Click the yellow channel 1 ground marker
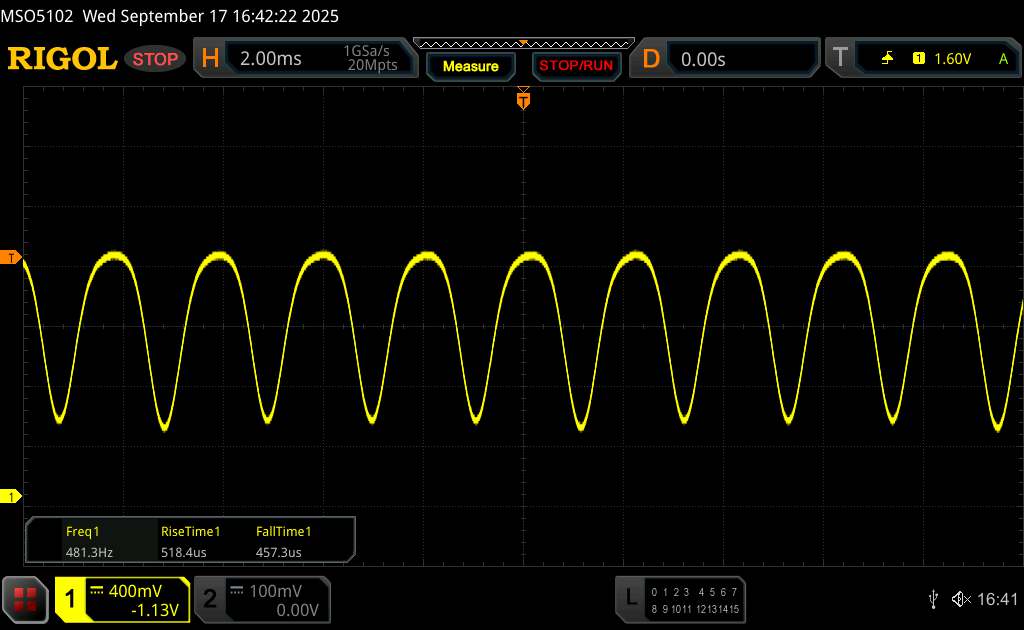 pos(12,496)
